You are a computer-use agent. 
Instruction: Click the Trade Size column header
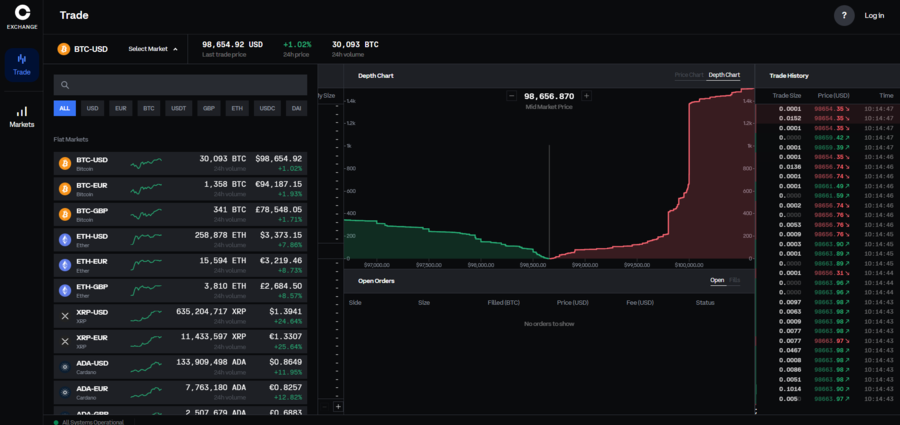click(x=786, y=95)
